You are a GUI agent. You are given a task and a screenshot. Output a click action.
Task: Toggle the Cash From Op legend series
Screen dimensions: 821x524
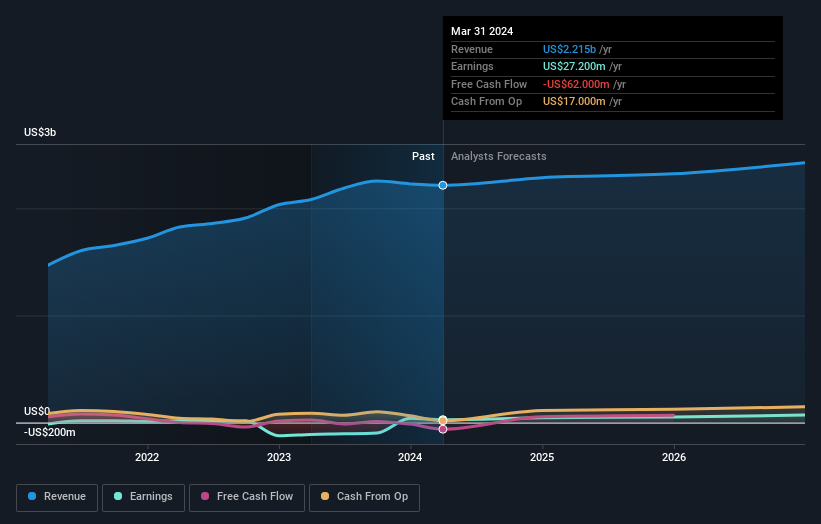click(x=364, y=497)
